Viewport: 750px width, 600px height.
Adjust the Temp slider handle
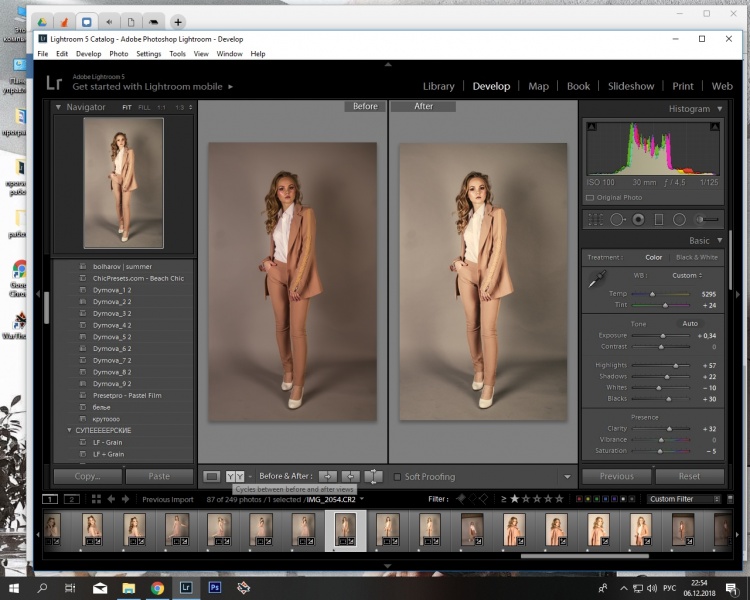652,294
